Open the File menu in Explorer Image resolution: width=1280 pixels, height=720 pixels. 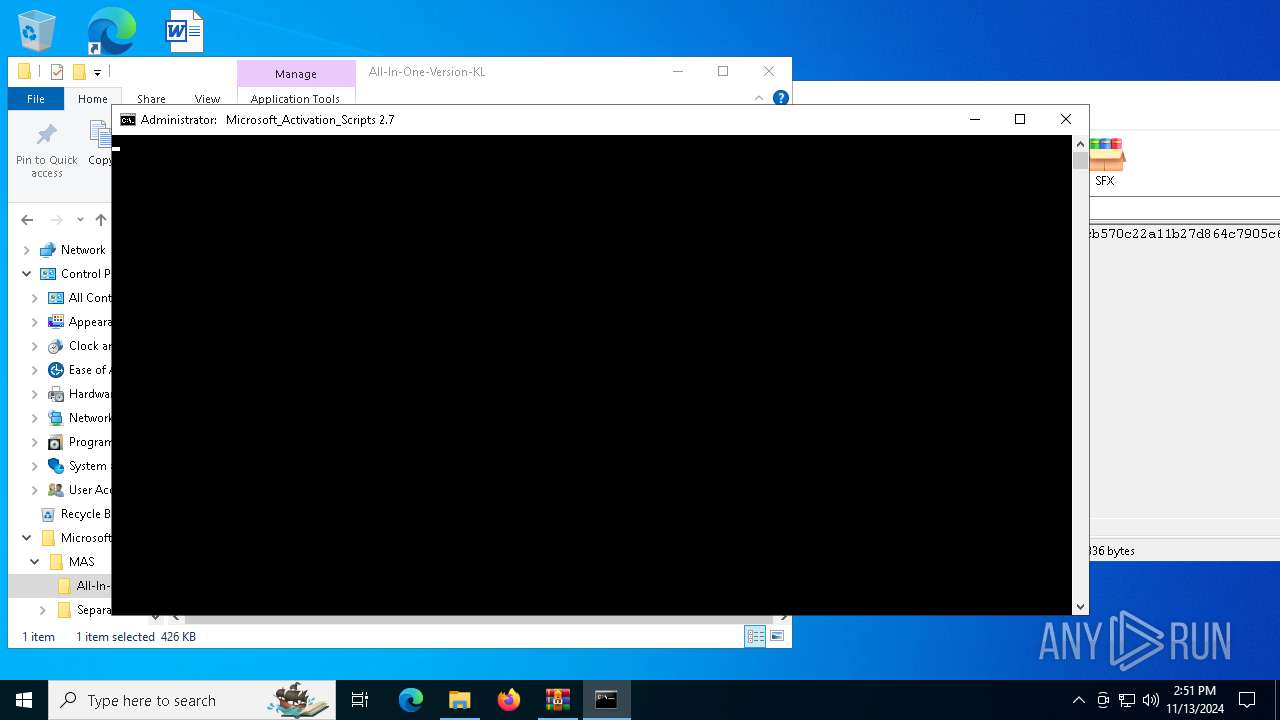click(x=36, y=99)
